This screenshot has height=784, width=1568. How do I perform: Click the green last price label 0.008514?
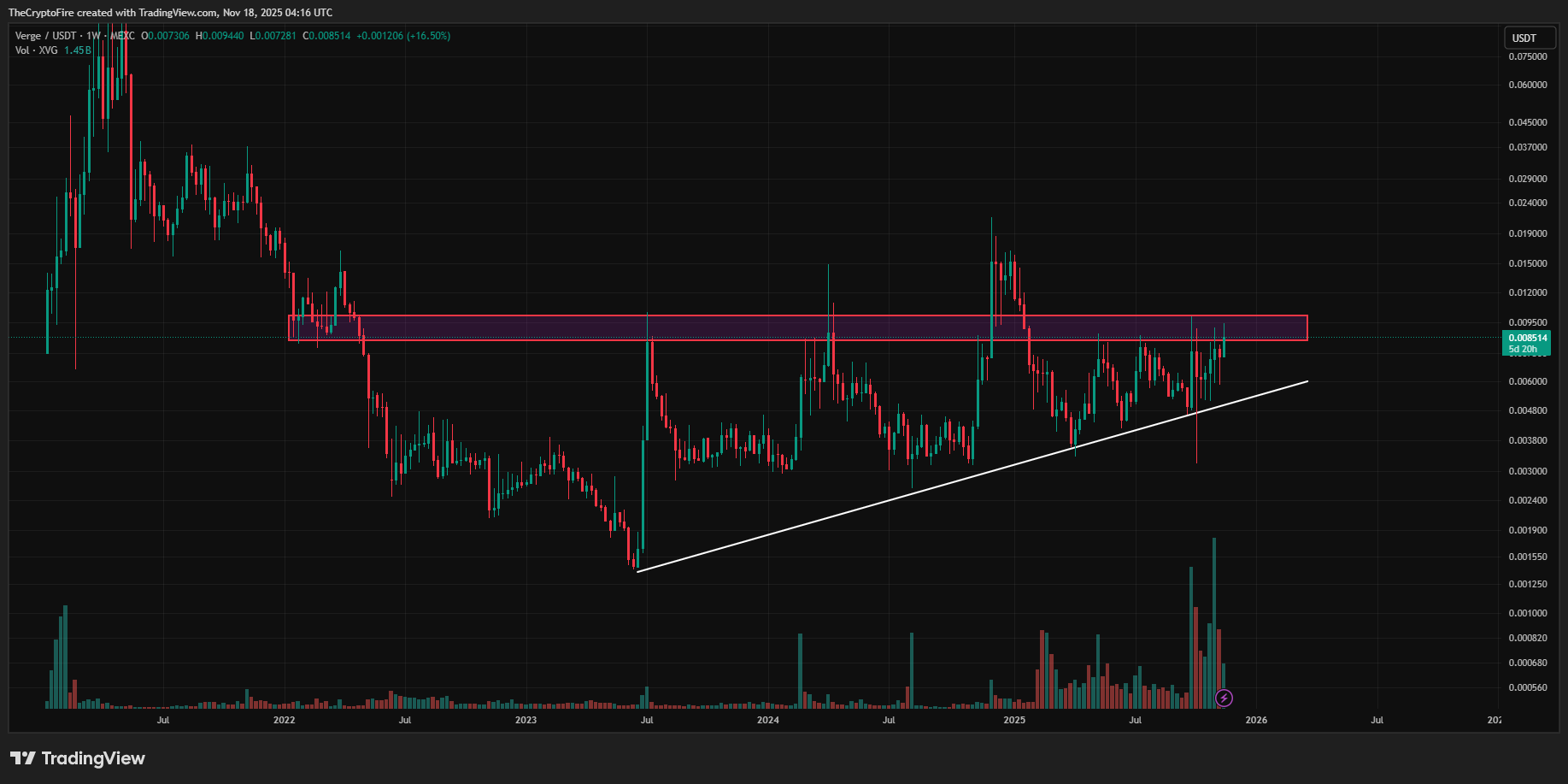click(1526, 339)
